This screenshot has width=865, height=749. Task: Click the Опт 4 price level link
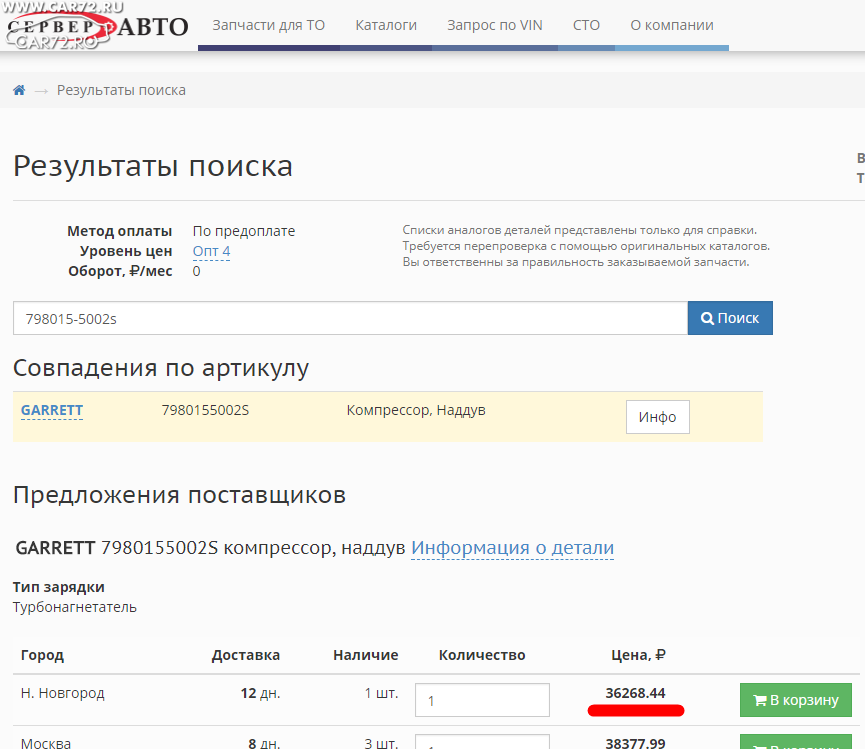coord(211,252)
